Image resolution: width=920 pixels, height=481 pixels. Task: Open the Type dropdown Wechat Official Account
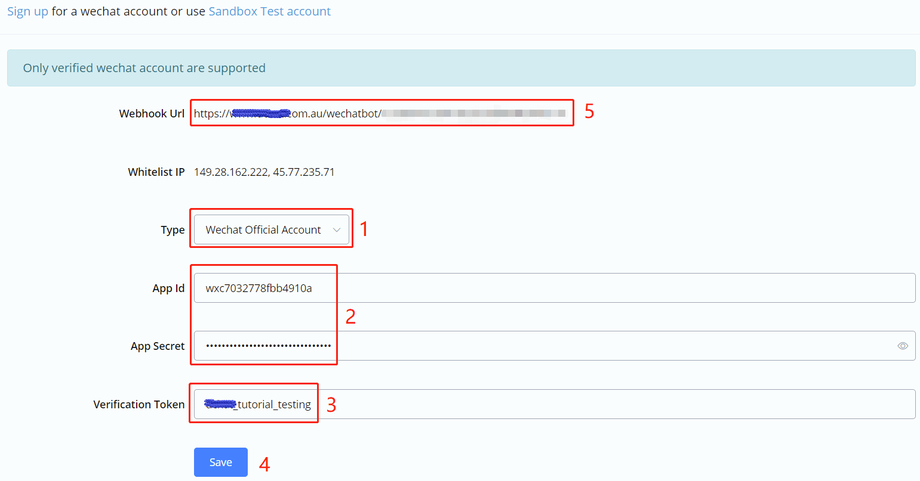click(272, 230)
